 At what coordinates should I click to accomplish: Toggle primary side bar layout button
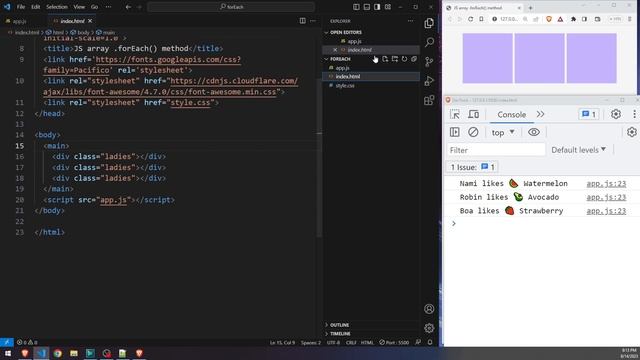coord(356,7)
